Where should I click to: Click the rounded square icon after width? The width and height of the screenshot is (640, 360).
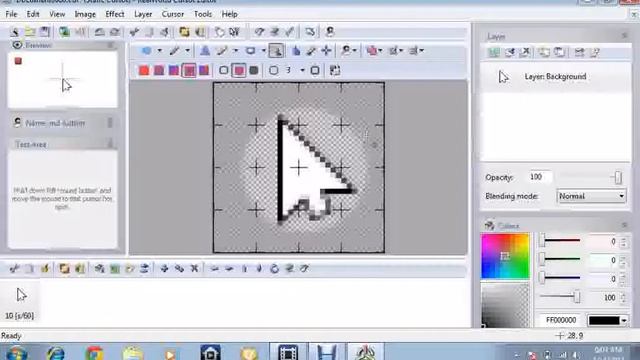pyautogui.click(x=315, y=70)
